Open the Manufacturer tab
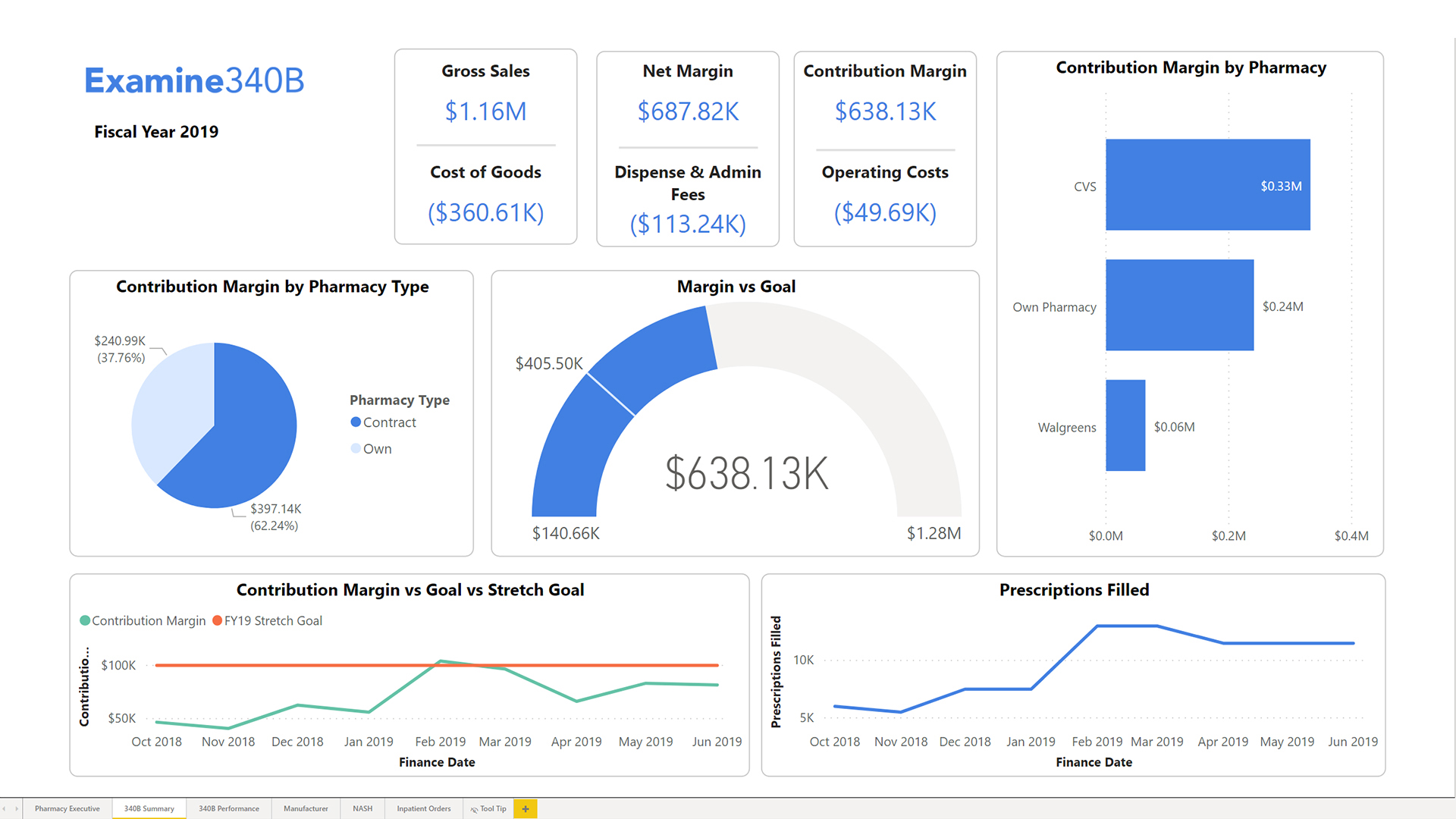1456x819 pixels. coord(306,808)
